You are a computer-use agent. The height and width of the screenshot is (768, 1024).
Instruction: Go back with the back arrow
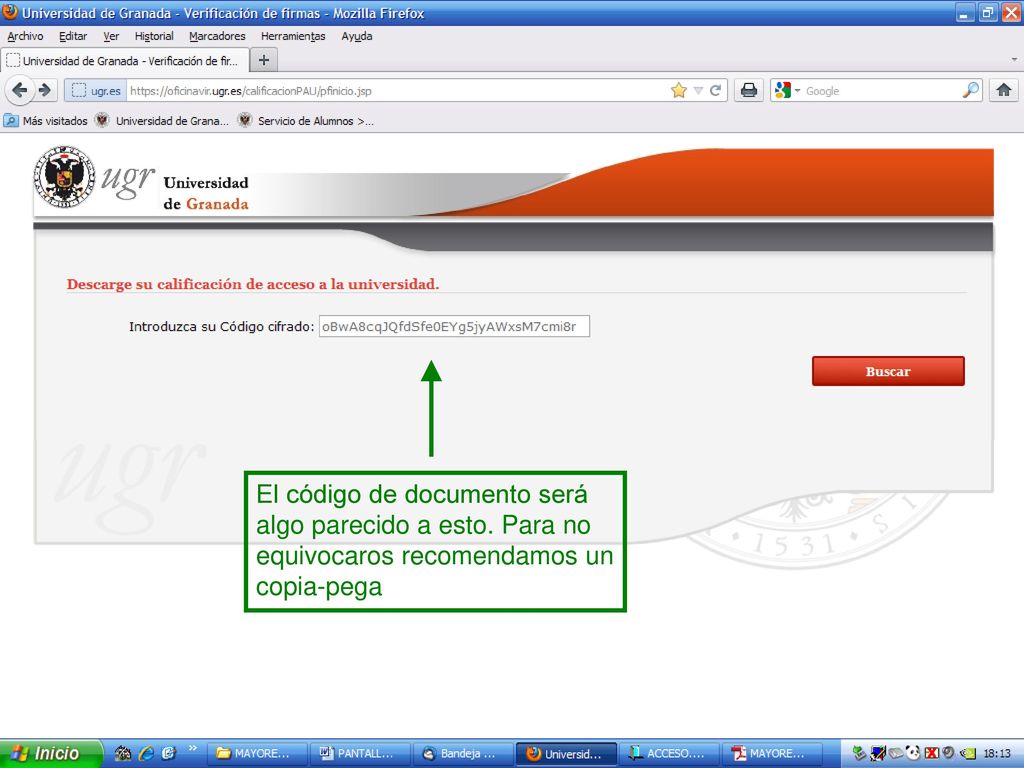click(x=20, y=90)
